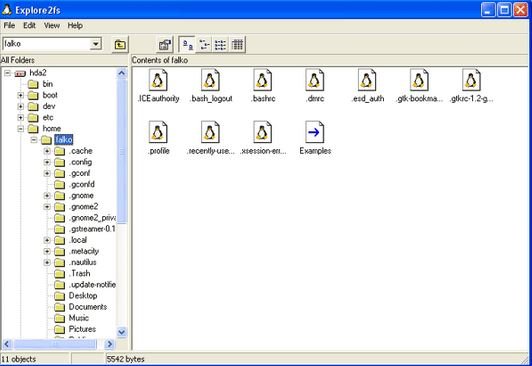Screen dimensions: 532x366
Task: Select the .ICEauthority file icon
Action: click(x=158, y=80)
